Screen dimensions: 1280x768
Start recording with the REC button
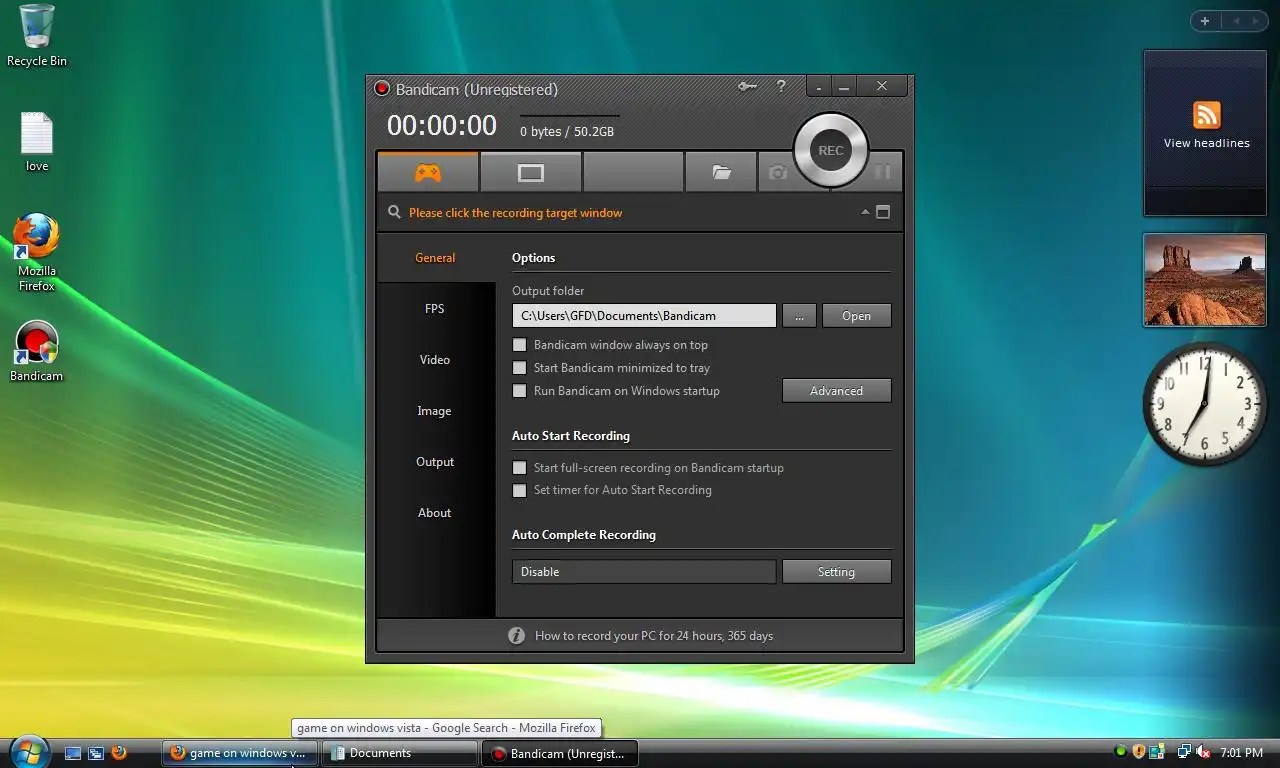831,150
